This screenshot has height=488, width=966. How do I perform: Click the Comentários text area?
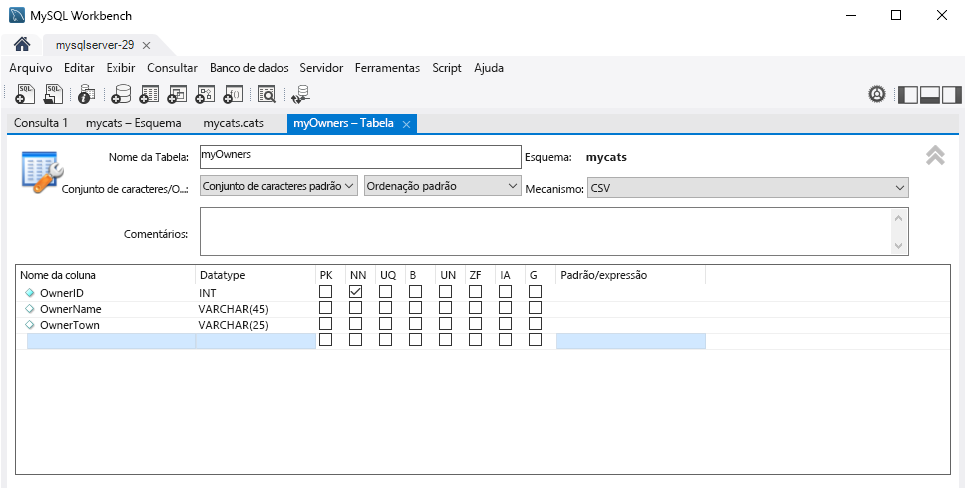point(546,231)
